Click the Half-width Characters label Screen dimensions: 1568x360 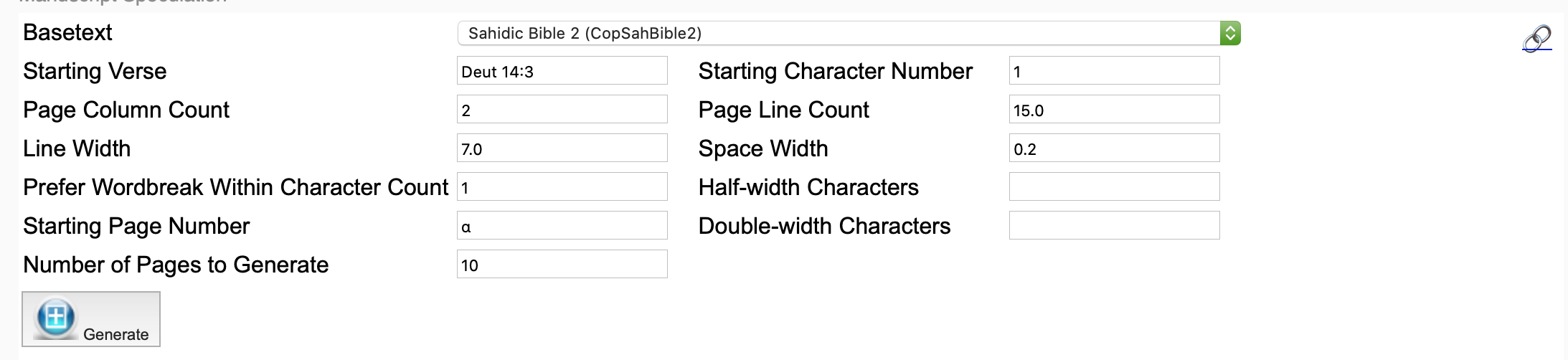(x=808, y=187)
